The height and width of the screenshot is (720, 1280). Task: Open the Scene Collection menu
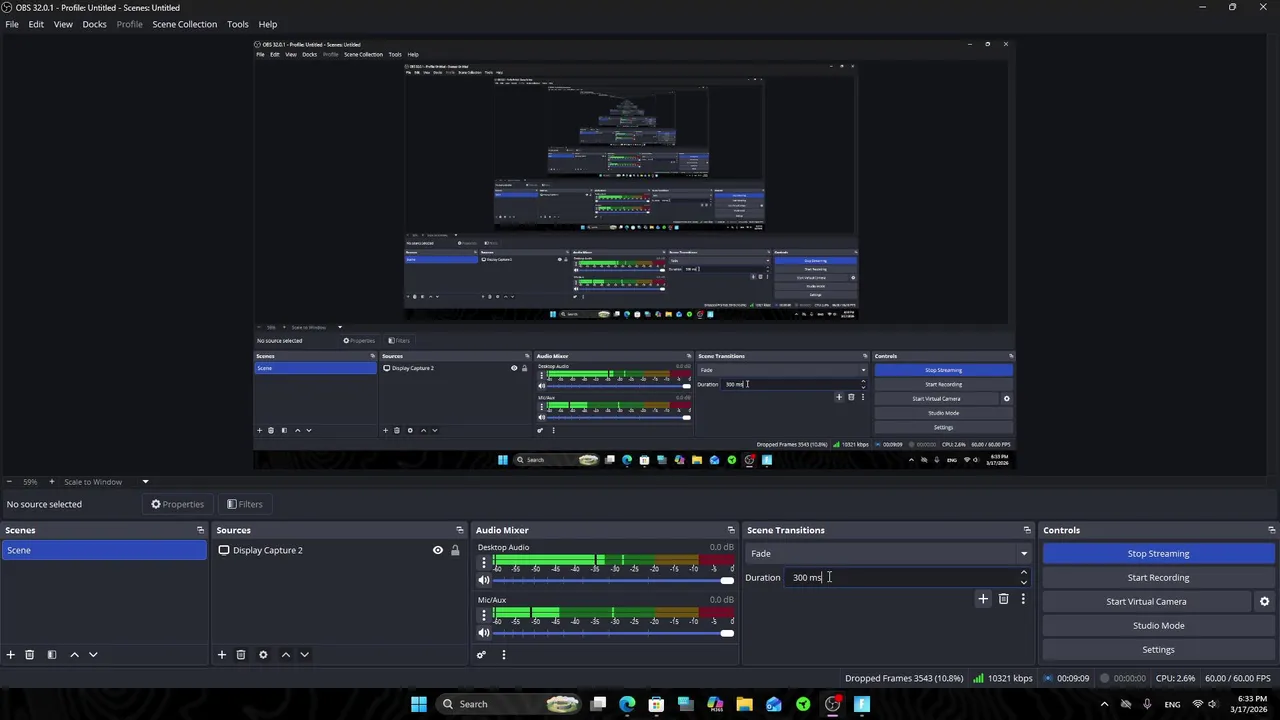point(184,24)
